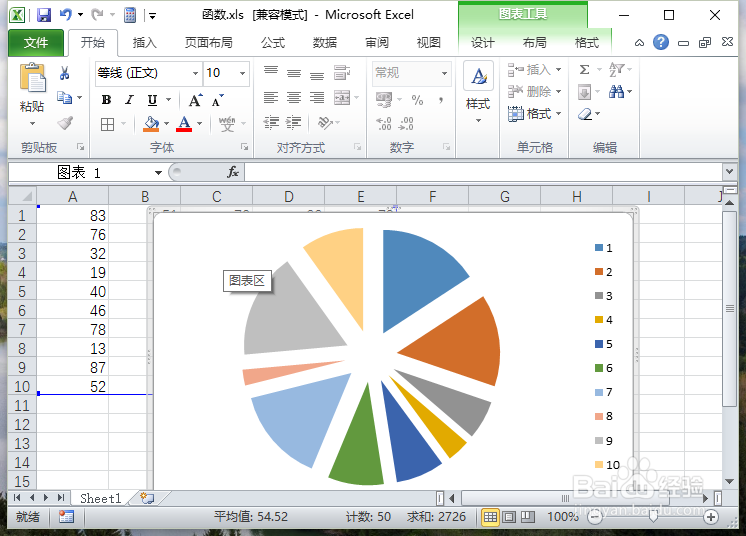Click the Increase Indent icon
Viewport: 746px width, 536px height.
click(x=294, y=123)
